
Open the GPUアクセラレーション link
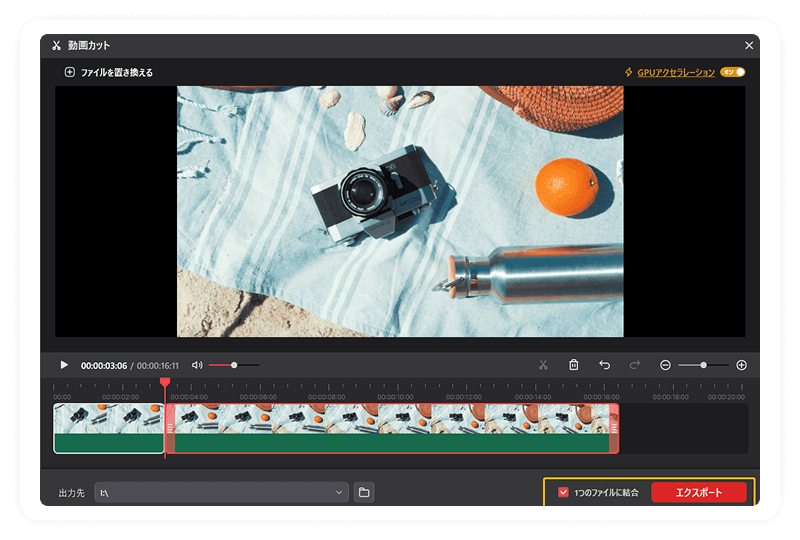point(676,72)
